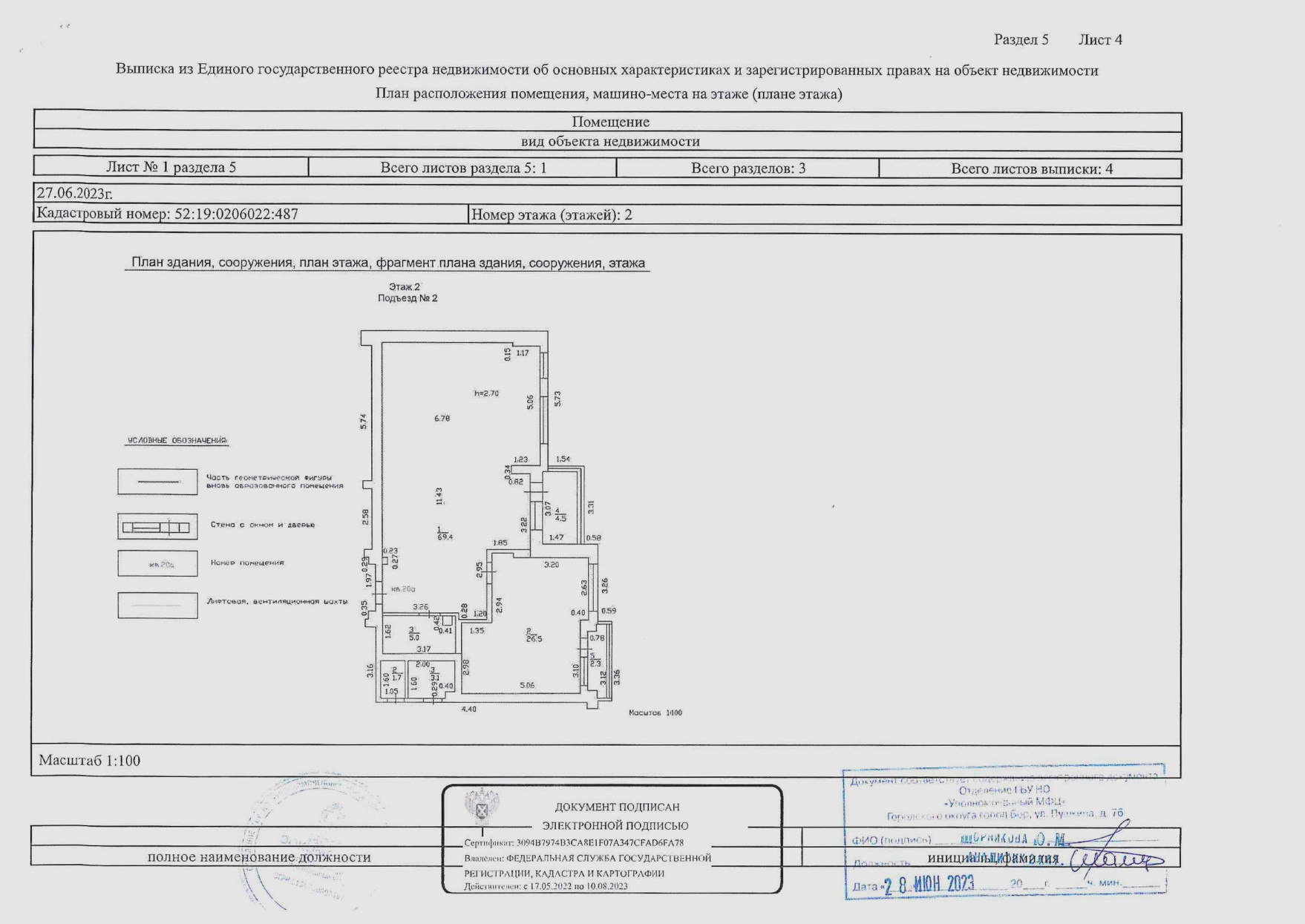
Task: Click the owner line "Владелец: ФЕДЕРАЛЬНАЯ СЛУЖБА ГОСУДАРСТВЕННОЙ"
Action: [587, 859]
